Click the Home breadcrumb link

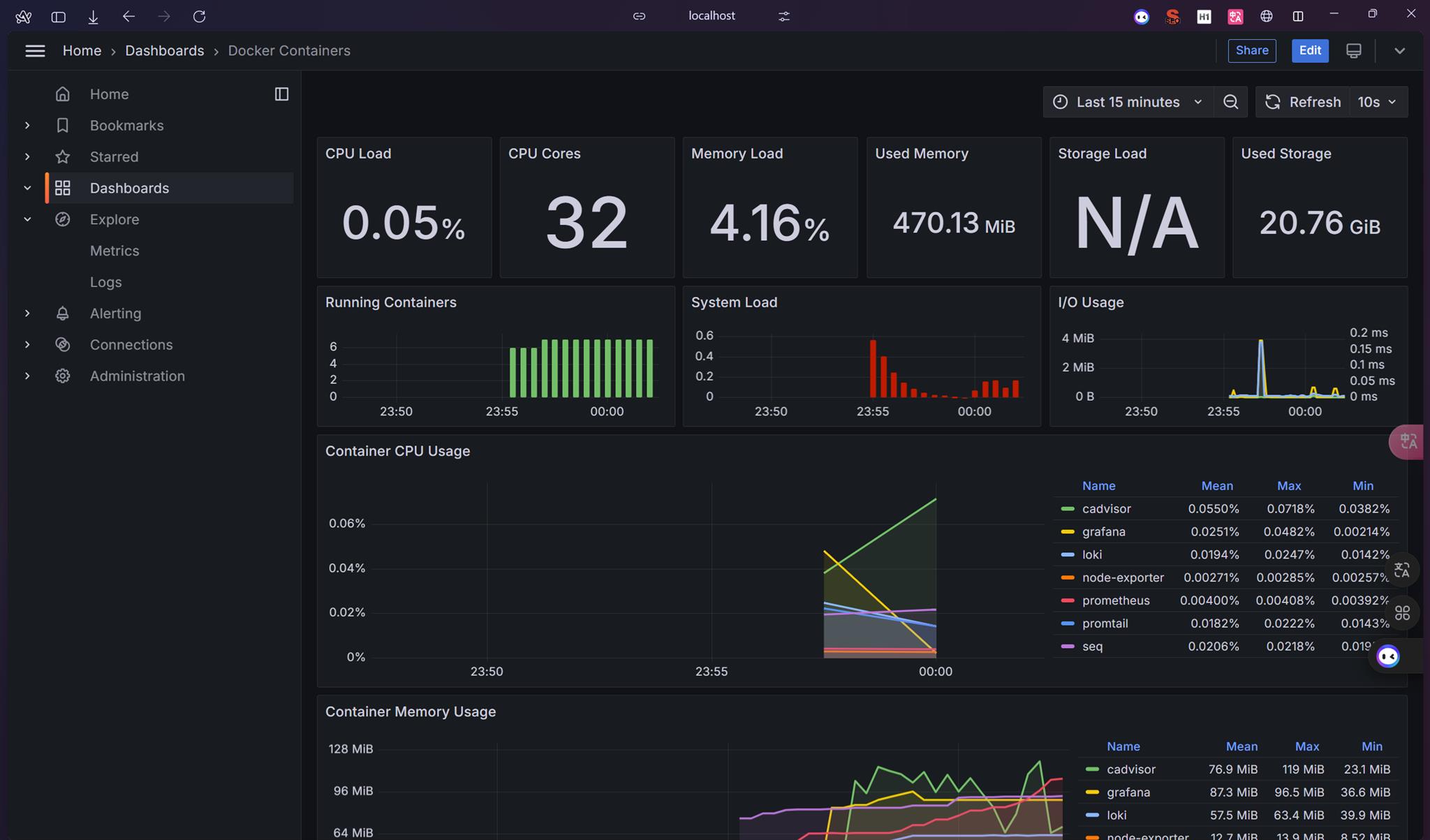[x=82, y=51]
